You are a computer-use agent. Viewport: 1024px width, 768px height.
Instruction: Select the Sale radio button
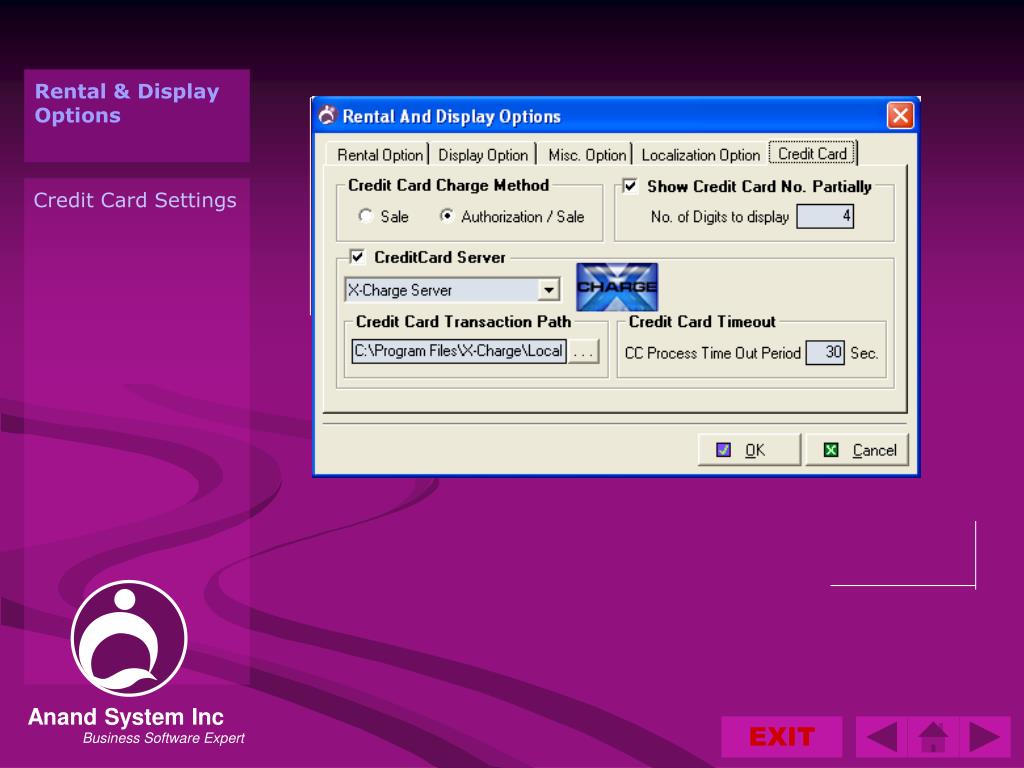point(366,216)
